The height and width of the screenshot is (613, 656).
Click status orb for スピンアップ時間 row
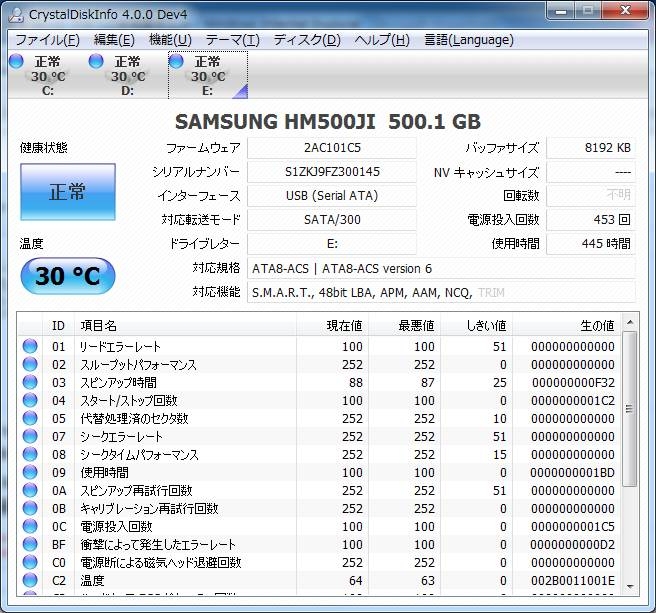(30, 383)
